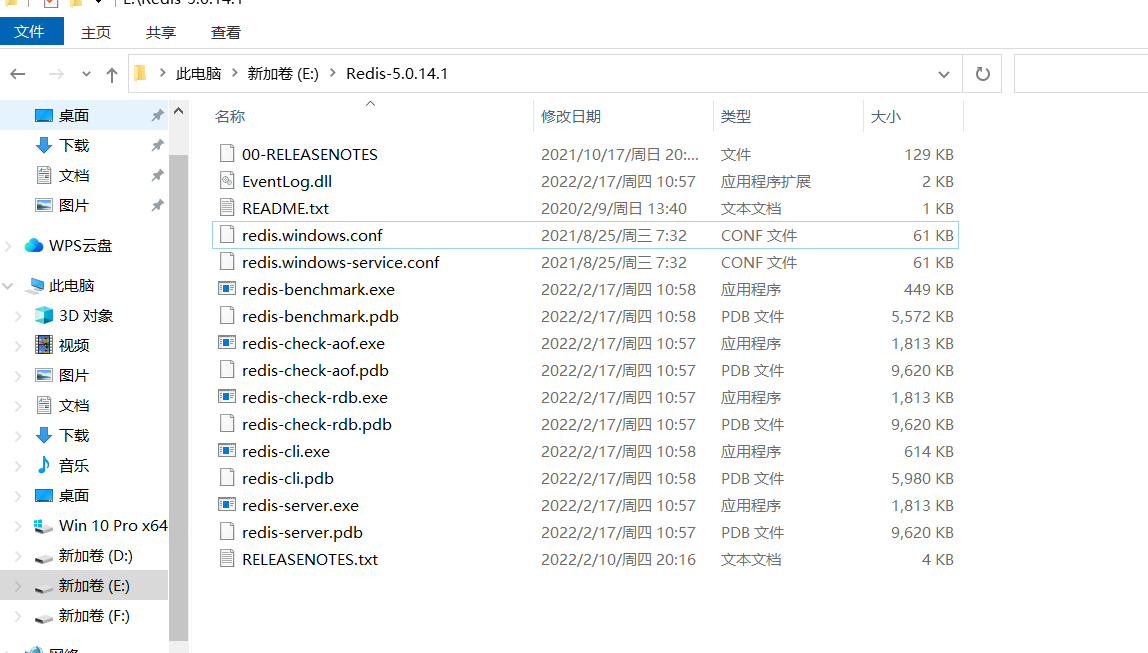Select the redis-benchmark.exe application icon
1148x653 pixels.
click(x=227, y=289)
